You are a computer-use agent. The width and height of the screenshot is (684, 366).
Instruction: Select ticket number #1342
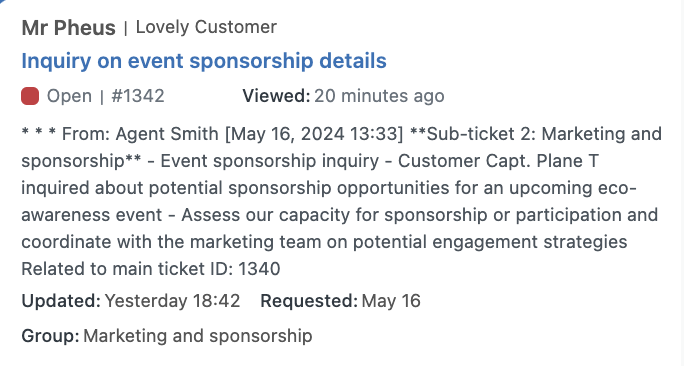[138, 96]
